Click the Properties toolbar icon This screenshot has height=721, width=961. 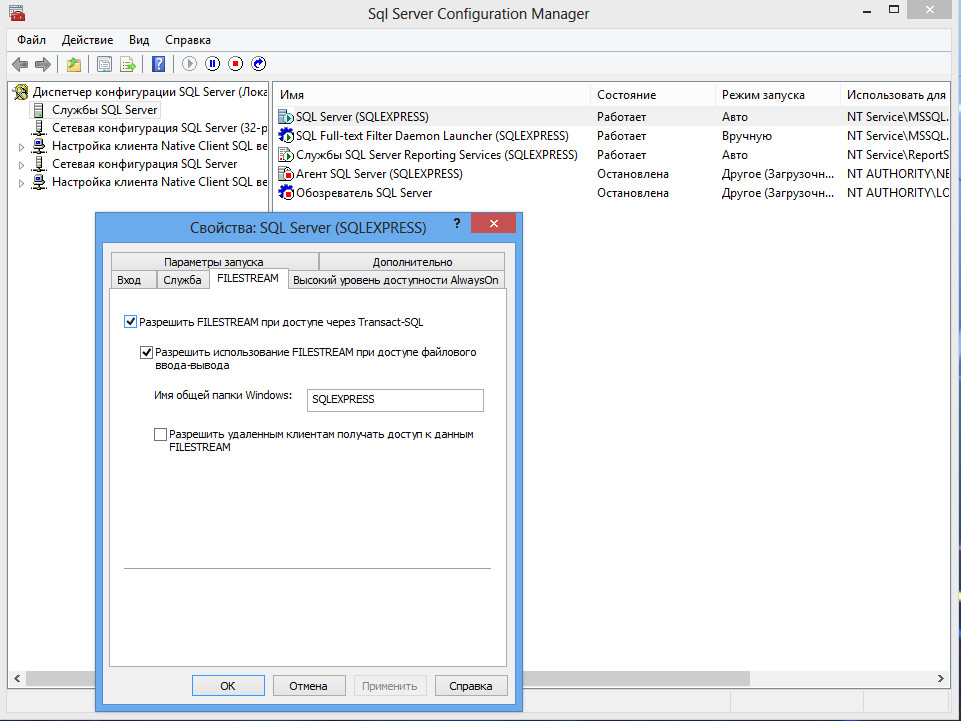[x=104, y=64]
